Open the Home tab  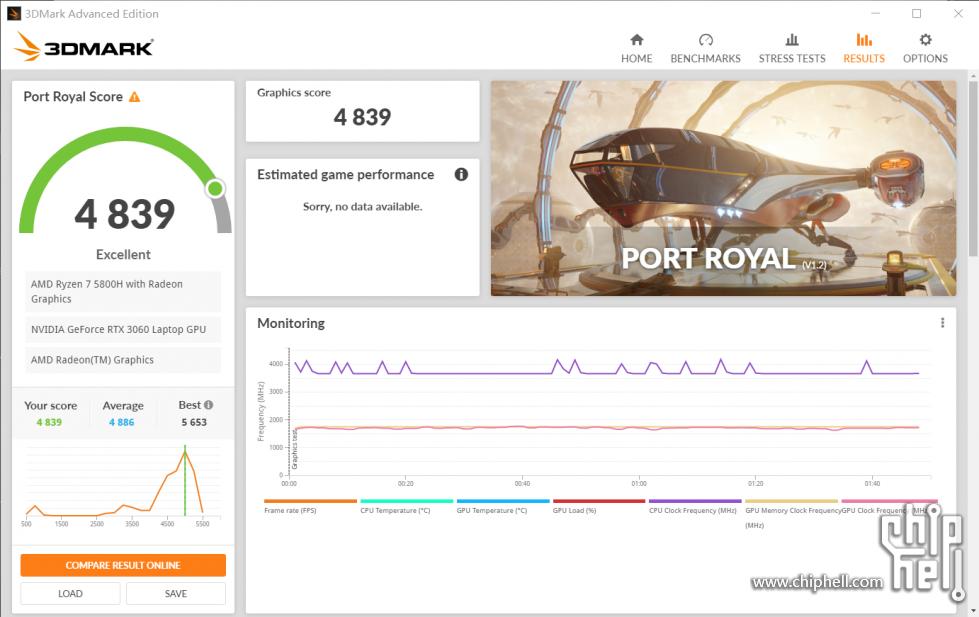click(x=636, y=49)
